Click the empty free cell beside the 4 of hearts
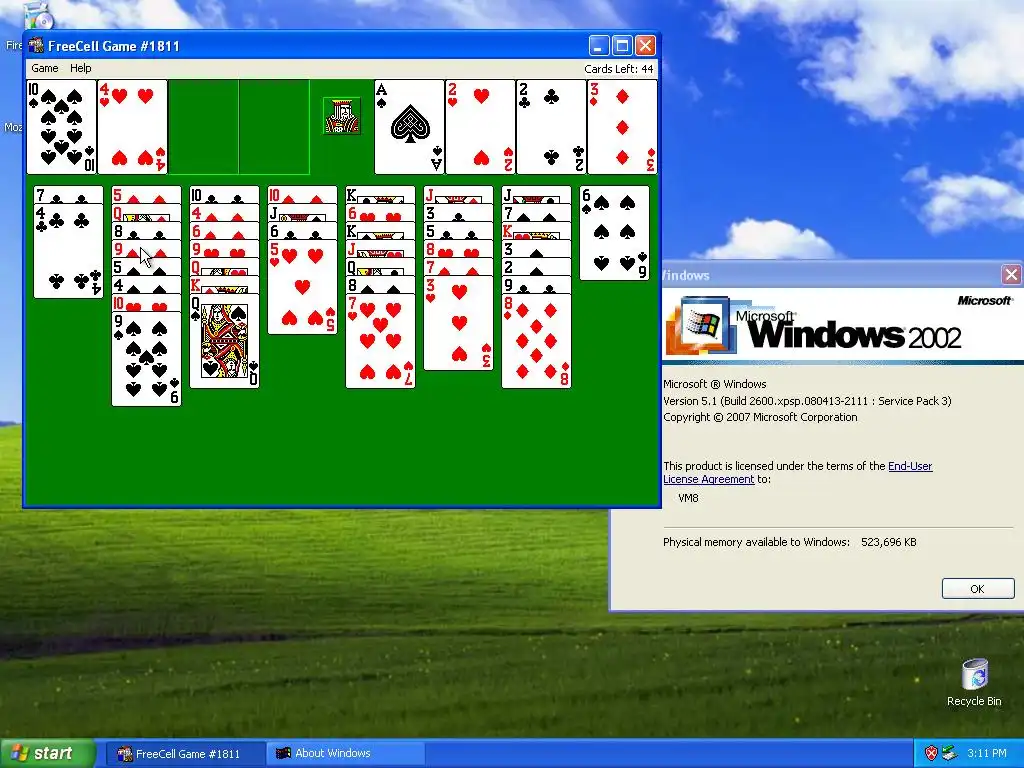This screenshot has width=1024, height=768. (203, 127)
